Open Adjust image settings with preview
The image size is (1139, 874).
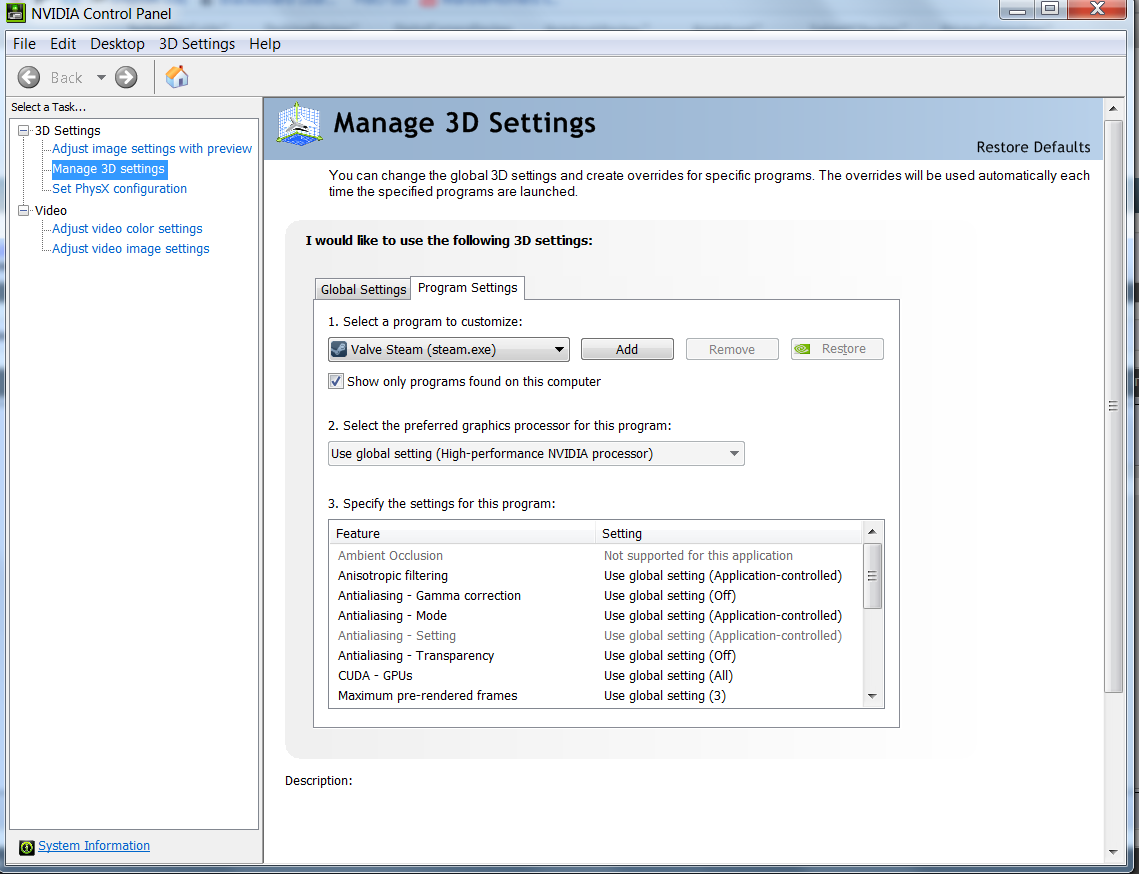(x=152, y=149)
